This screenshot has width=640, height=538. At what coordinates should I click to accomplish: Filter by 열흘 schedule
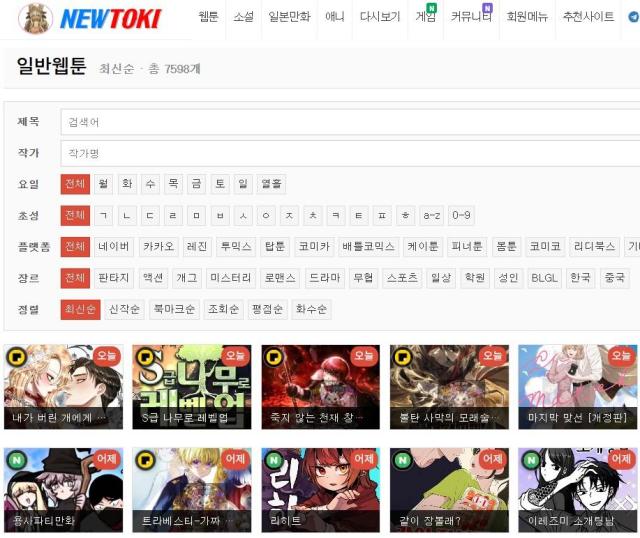click(271, 184)
